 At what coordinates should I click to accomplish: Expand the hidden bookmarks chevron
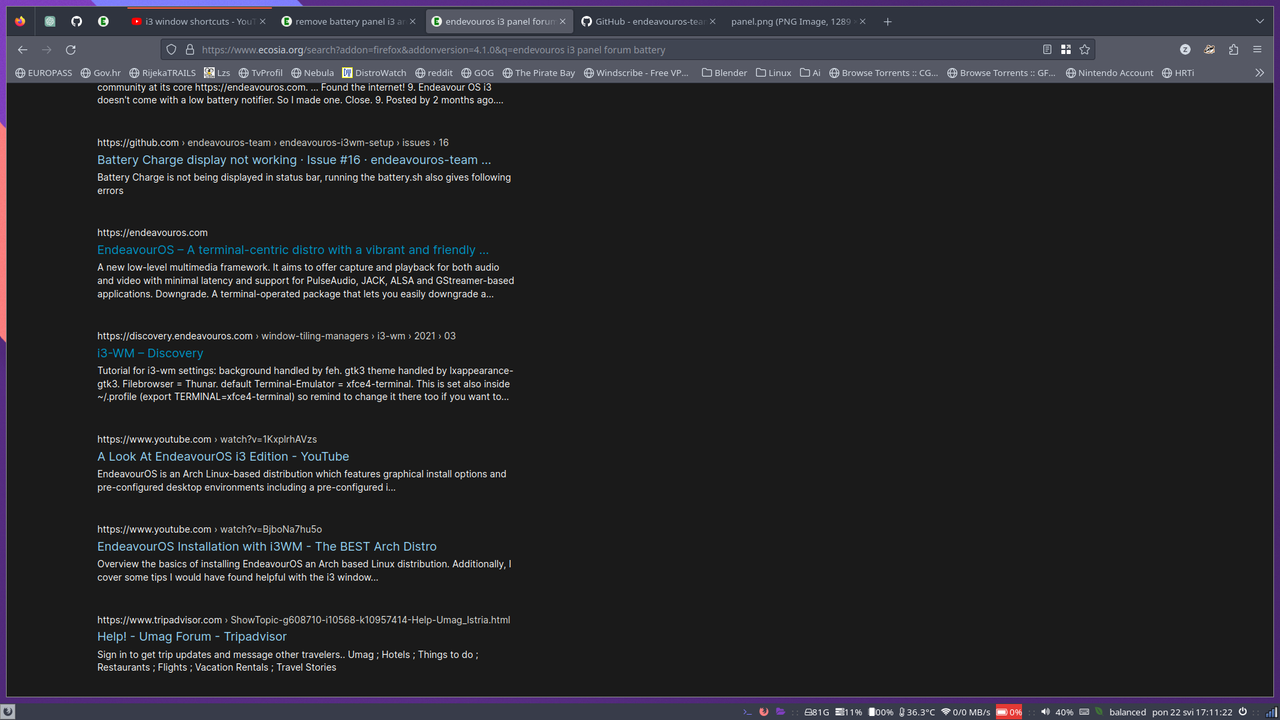point(1260,72)
